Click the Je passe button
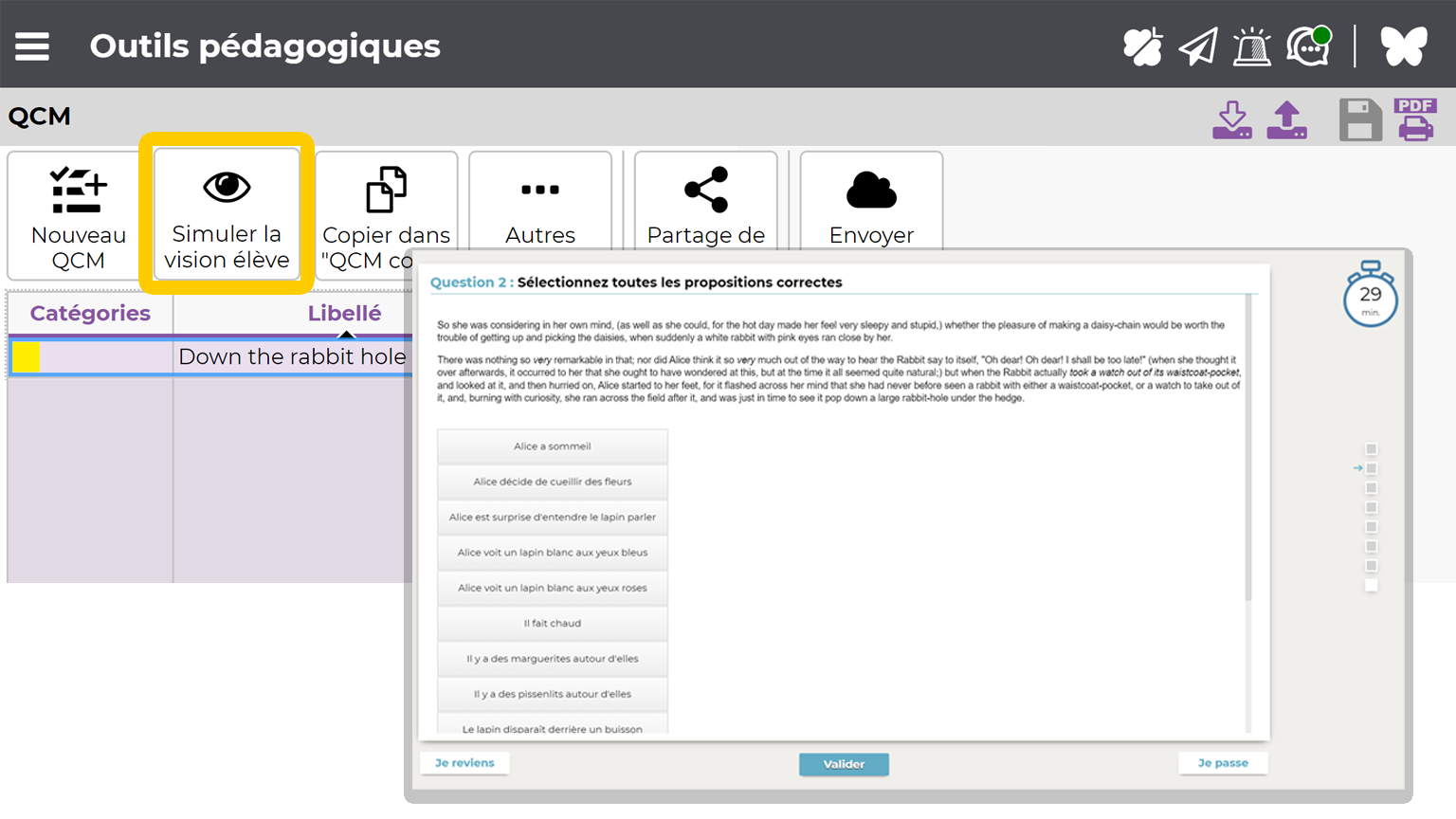Image resolution: width=1456 pixels, height=819 pixels. 1223,763
